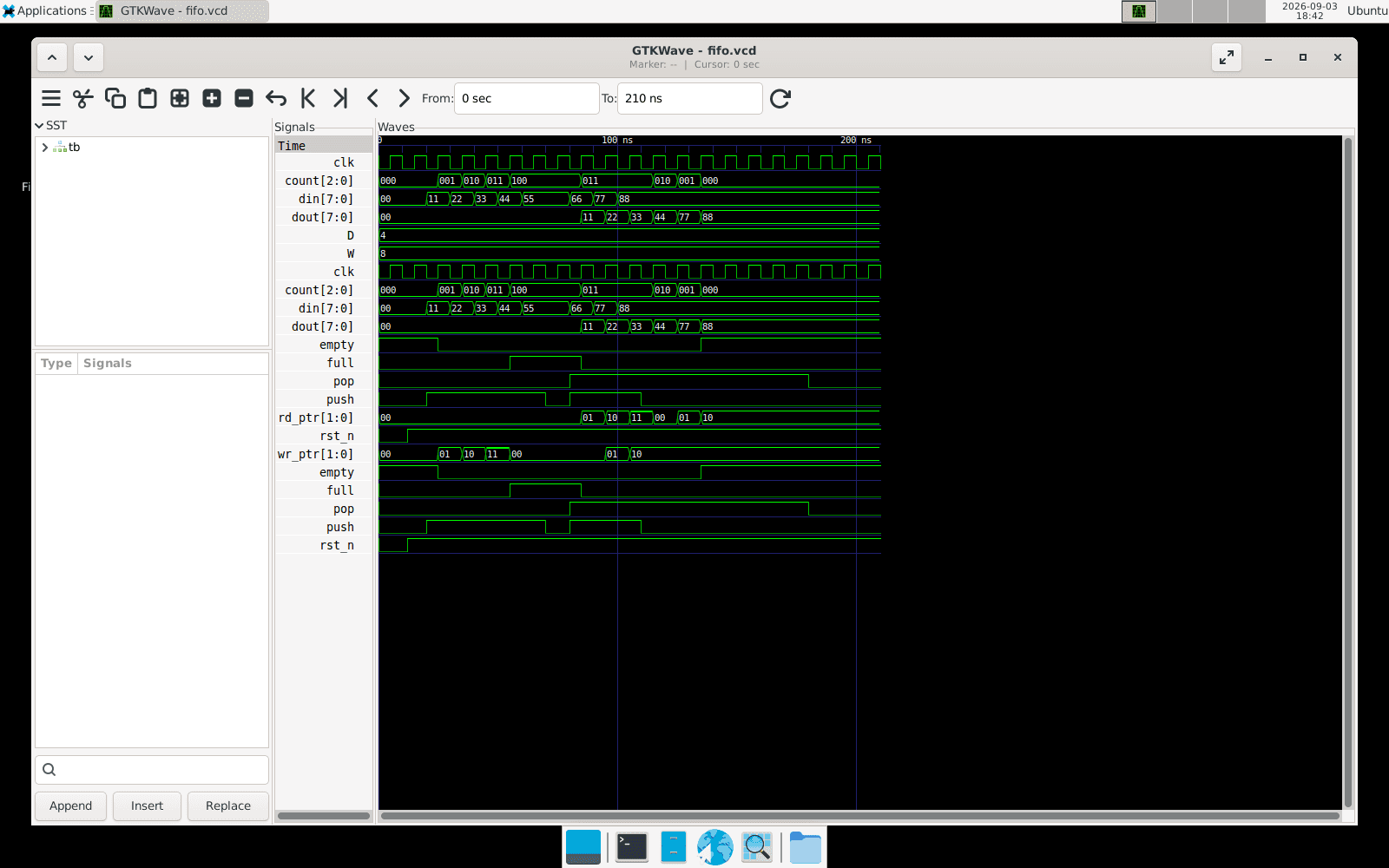1389x868 pixels.
Task: Select the D signal row
Action: point(324,236)
